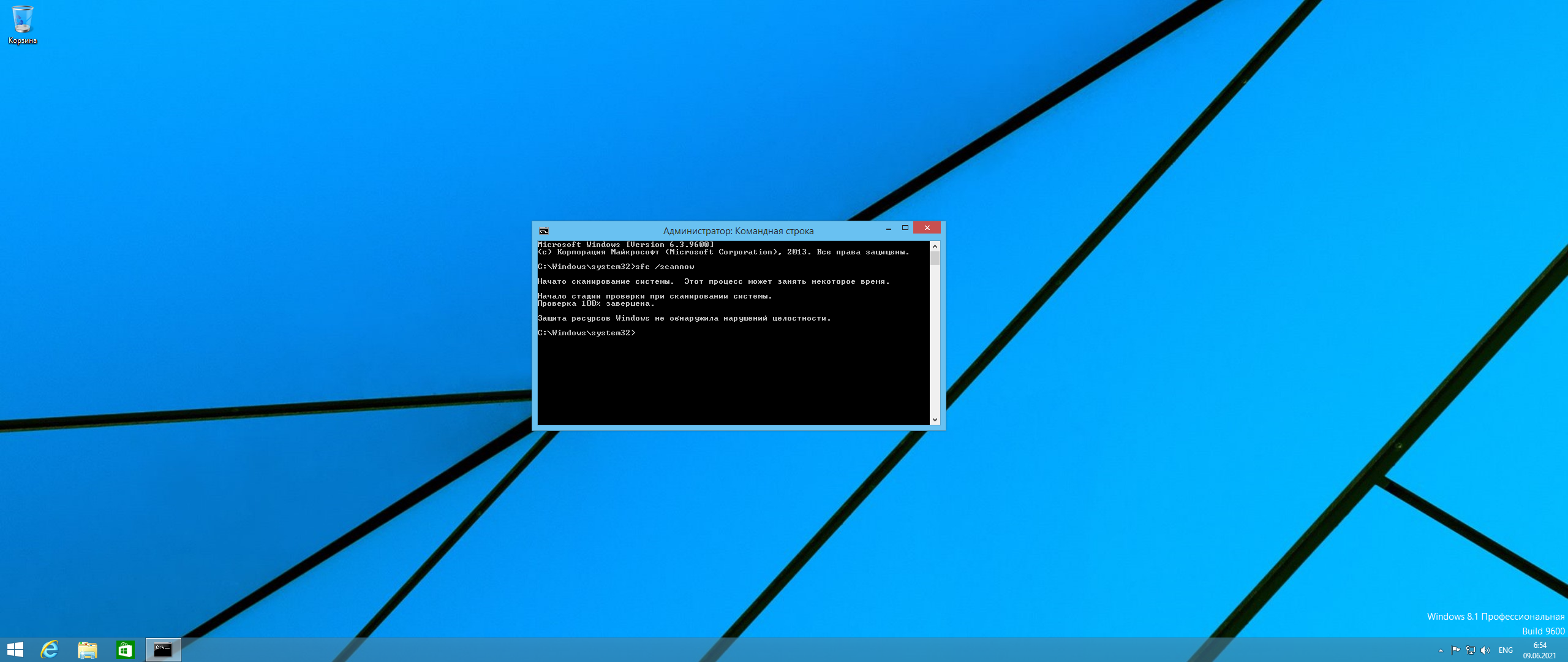Image resolution: width=1568 pixels, height=662 pixels.
Task: Open Action Center flag icon
Action: tap(1455, 650)
